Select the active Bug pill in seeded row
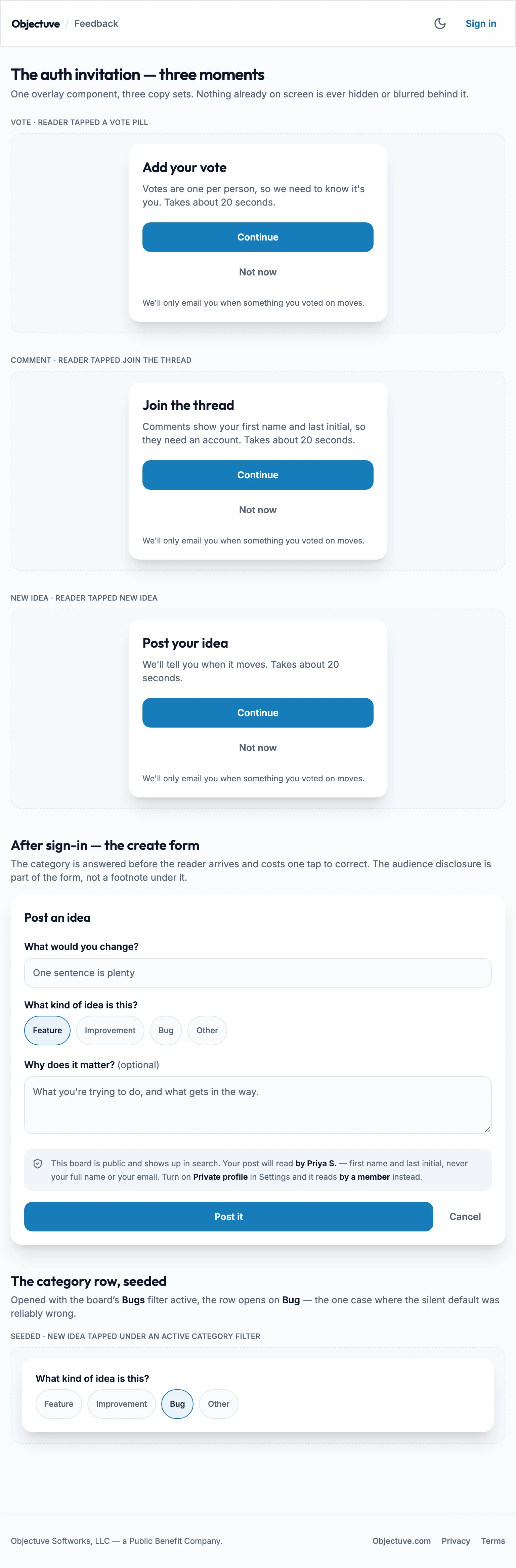This screenshot has height=1568, width=516. click(x=177, y=1404)
